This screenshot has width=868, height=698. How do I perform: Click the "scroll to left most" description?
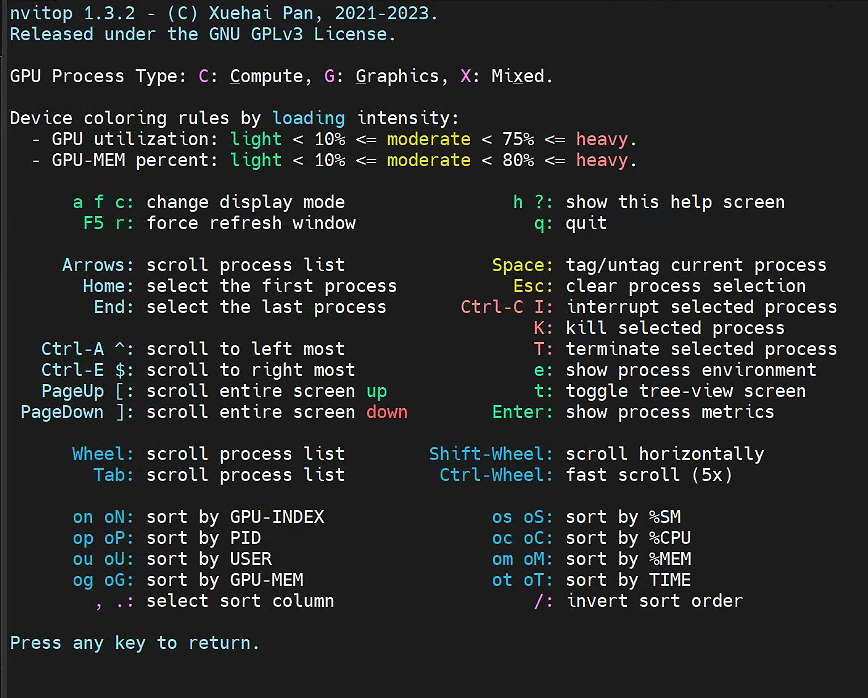tap(245, 349)
